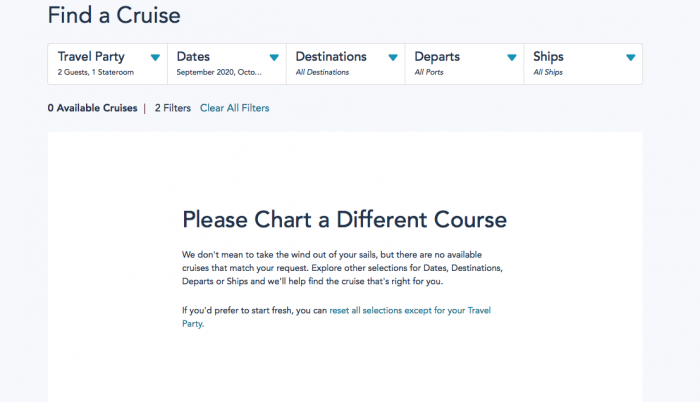Screen dimensions: 700x402
Task: Clear All Filters
Action: pyautogui.click(x=234, y=108)
